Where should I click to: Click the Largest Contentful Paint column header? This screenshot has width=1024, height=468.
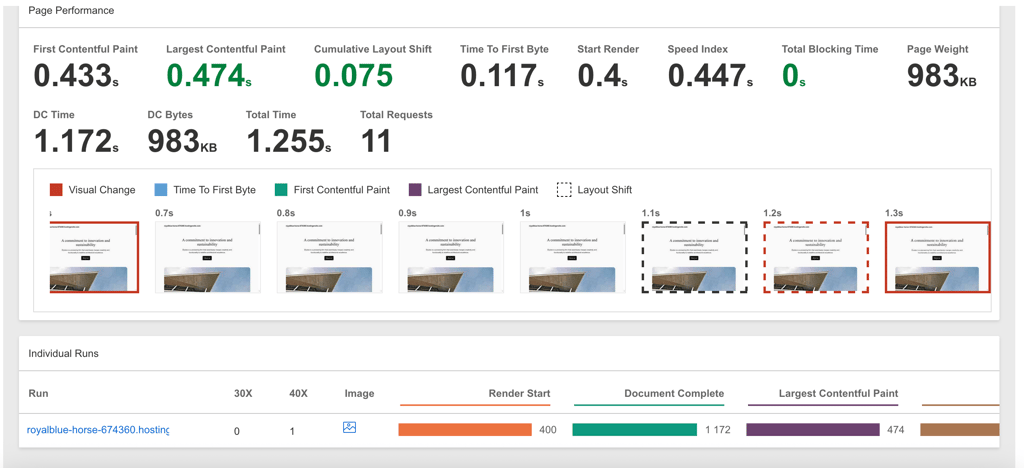pyautogui.click(x=838, y=394)
